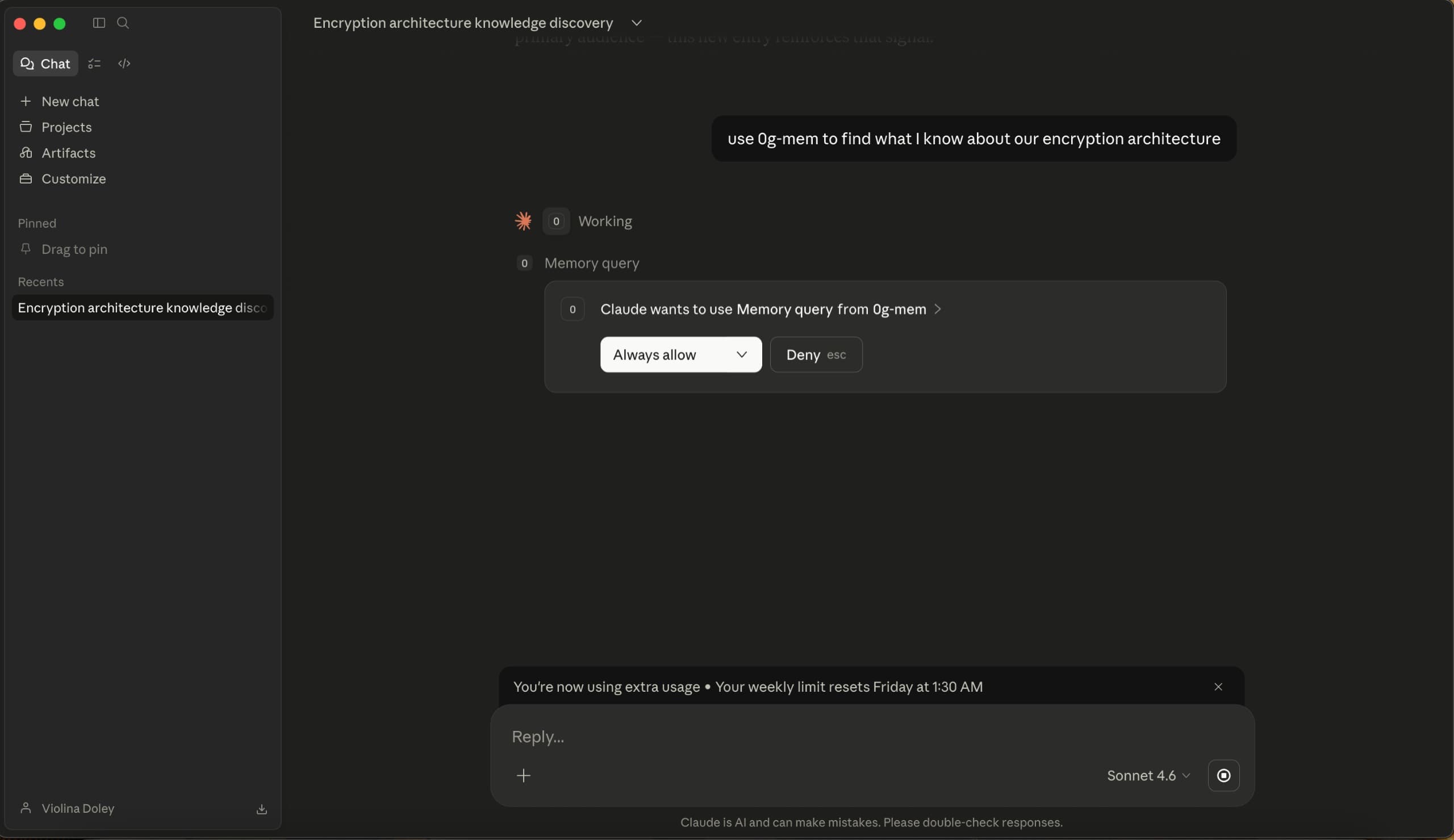
Task: Click the 'Working' status text
Action: click(605, 222)
